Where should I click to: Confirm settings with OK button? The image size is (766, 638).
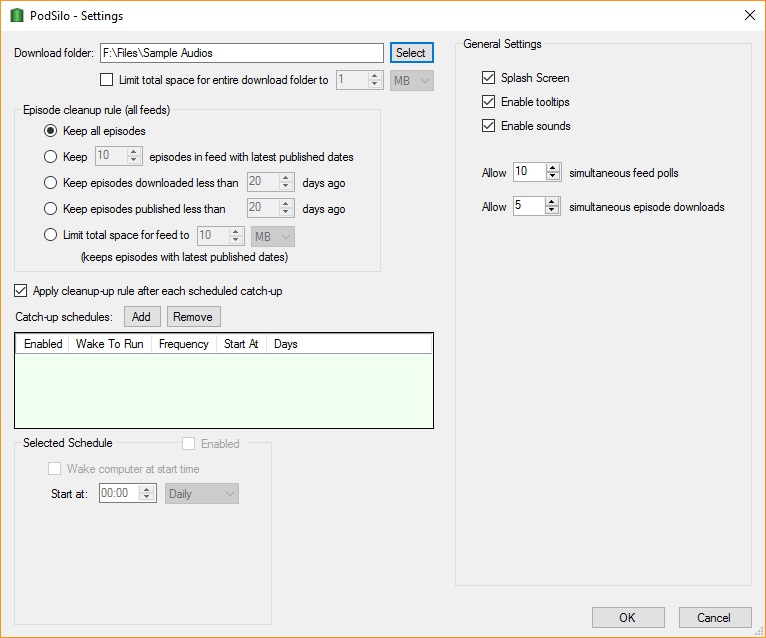point(627,617)
